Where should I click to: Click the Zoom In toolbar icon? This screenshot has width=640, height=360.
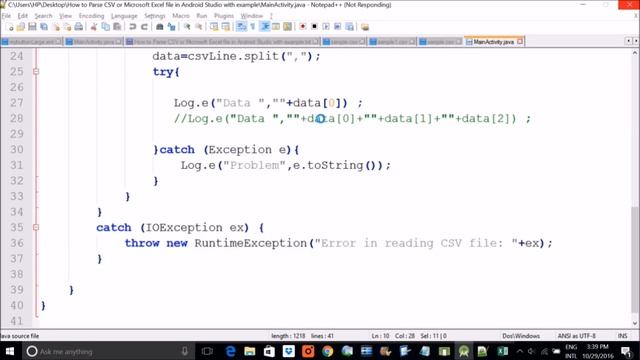point(187,27)
